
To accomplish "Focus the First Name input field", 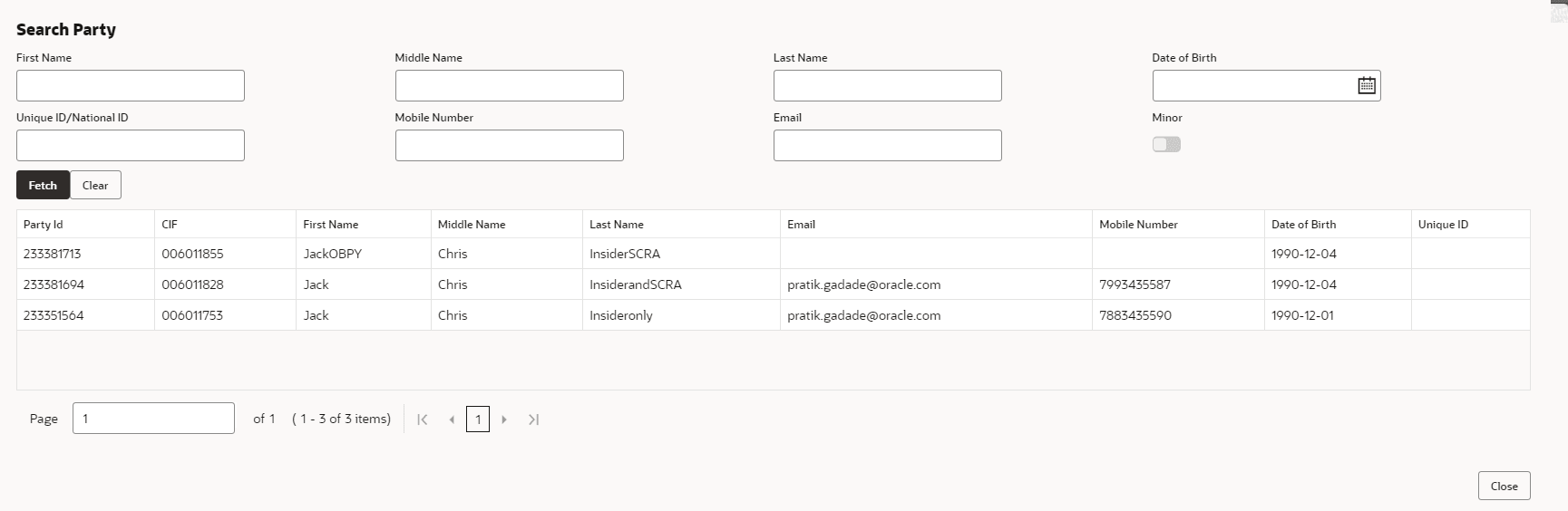I will (131, 85).
